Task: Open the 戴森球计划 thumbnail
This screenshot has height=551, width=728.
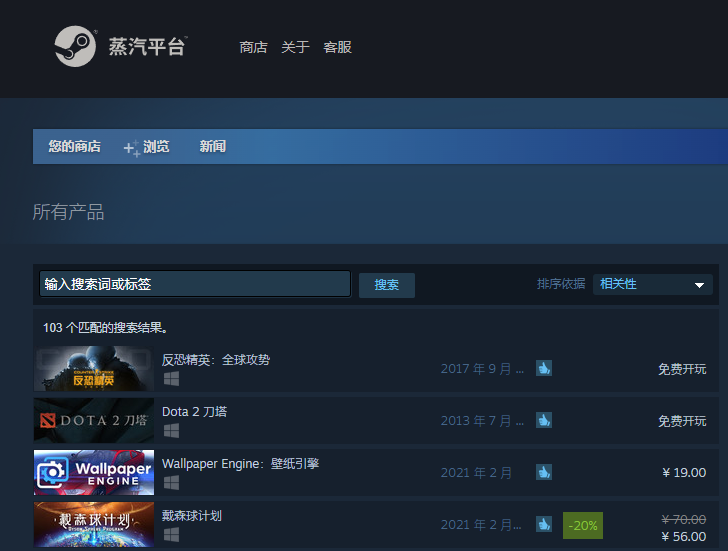Action: pos(94,525)
